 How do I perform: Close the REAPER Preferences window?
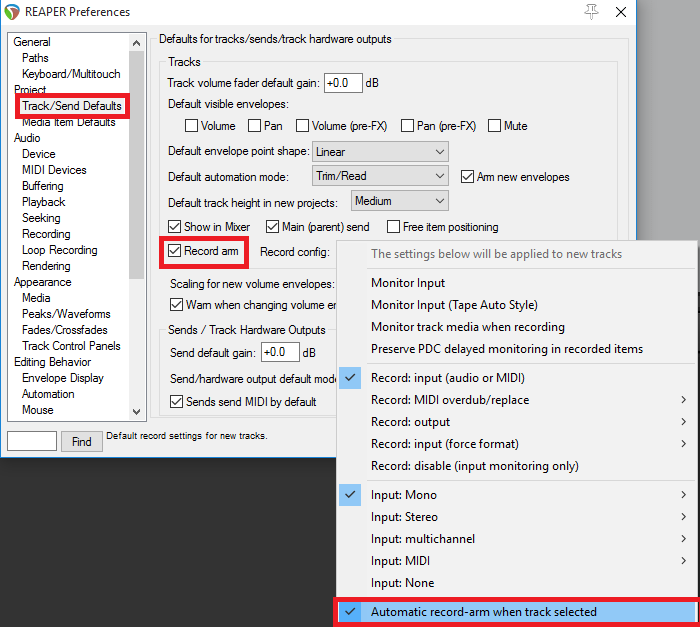pos(621,12)
